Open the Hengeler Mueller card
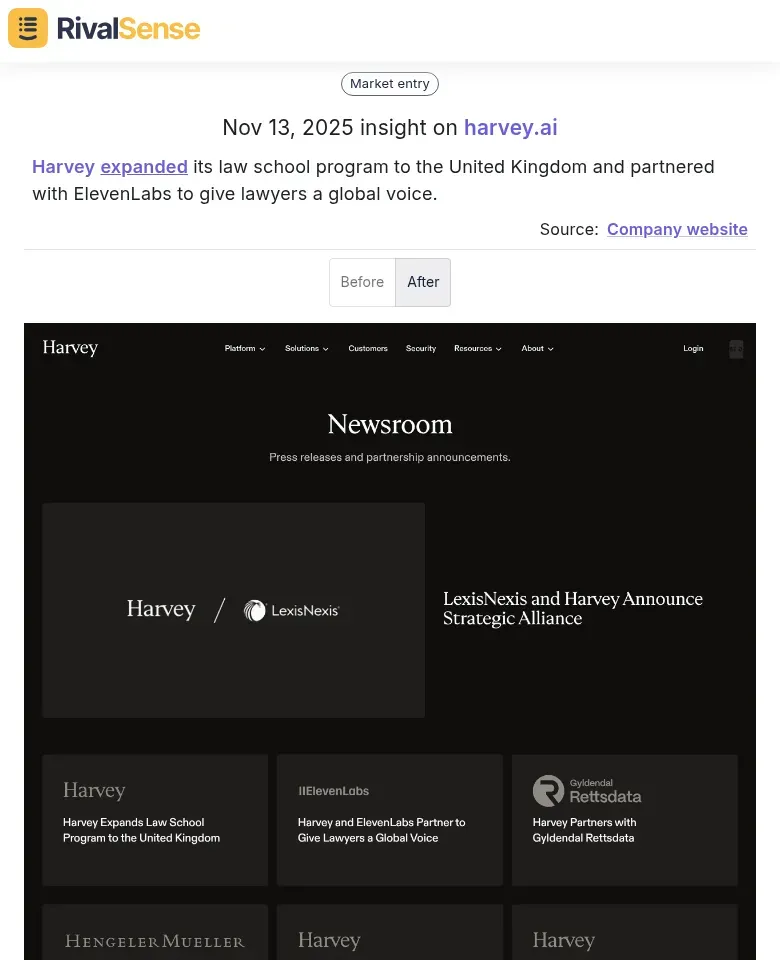This screenshot has height=960, width=780. point(155,932)
